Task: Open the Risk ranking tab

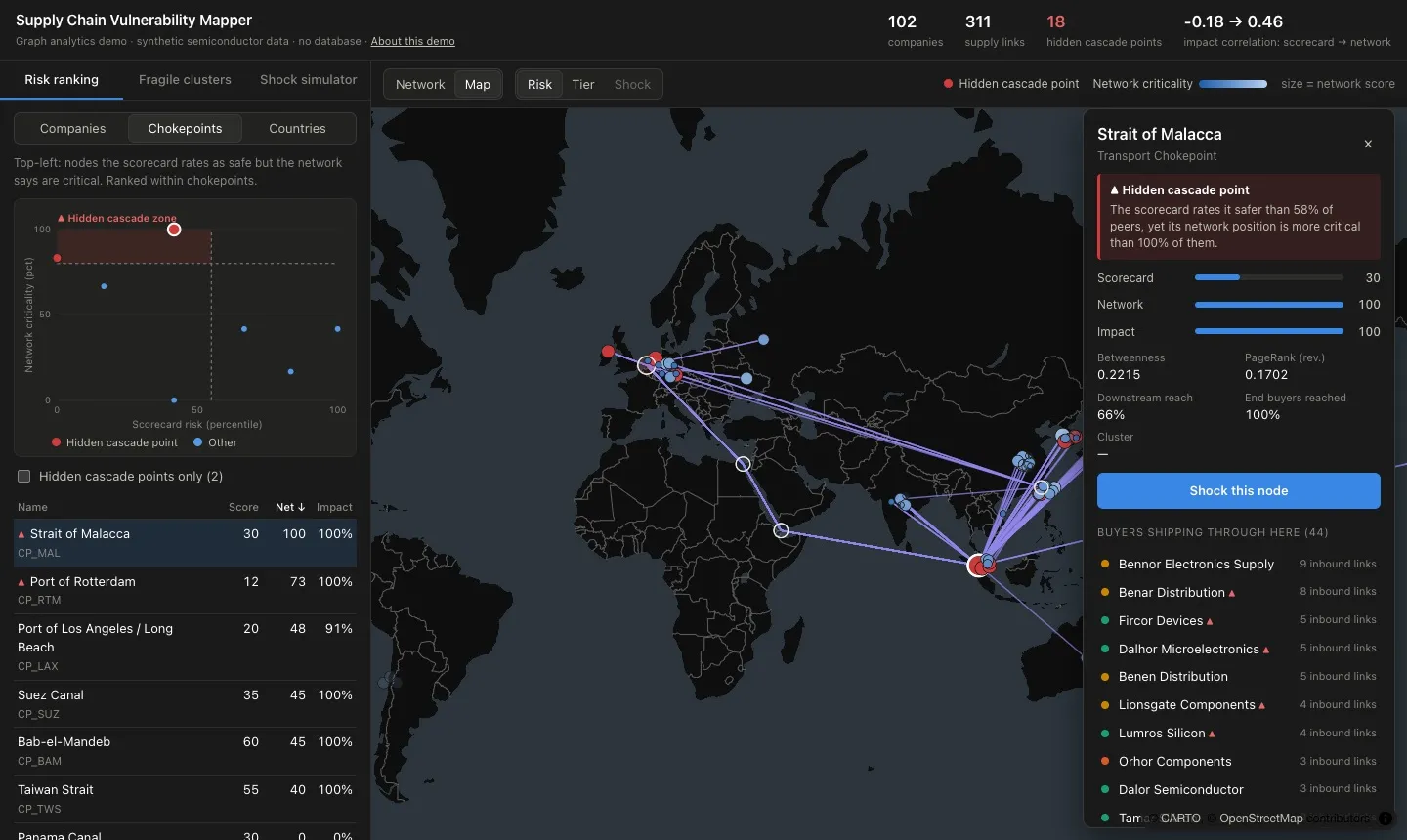Action: pyautogui.click(x=62, y=80)
